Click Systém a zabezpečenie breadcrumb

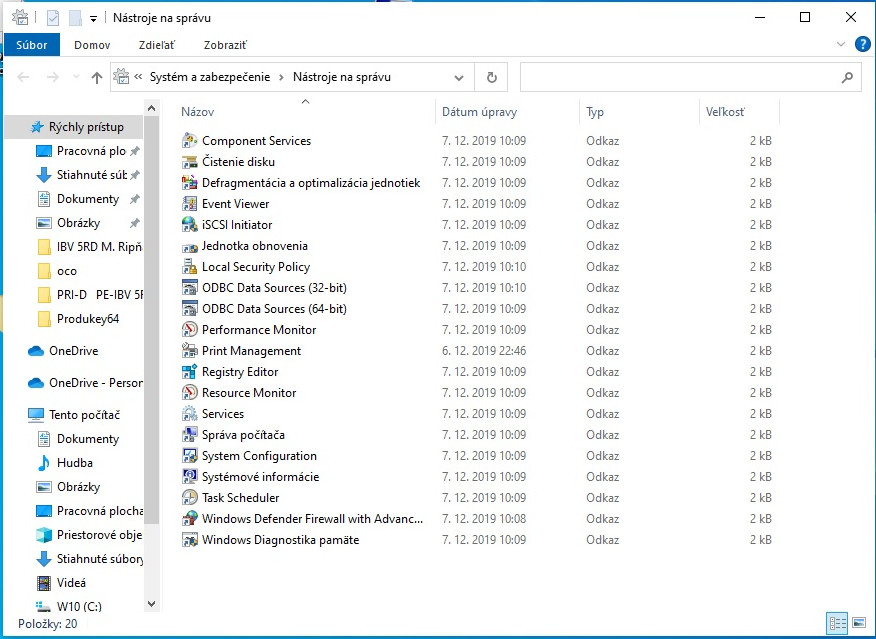(210, 77)
